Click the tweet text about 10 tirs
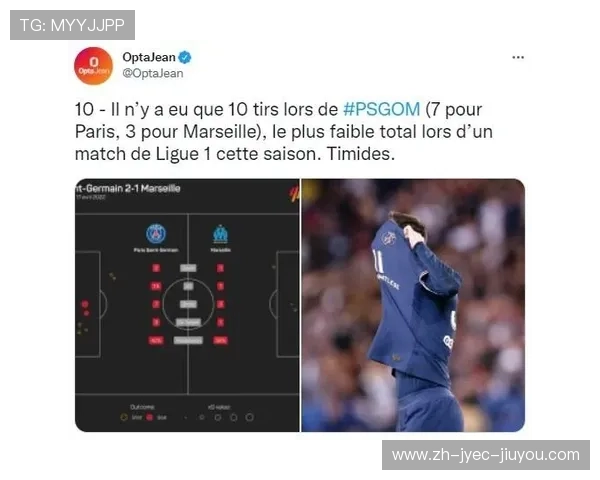Viewport: 600px width, 480px height. (284, 132)
